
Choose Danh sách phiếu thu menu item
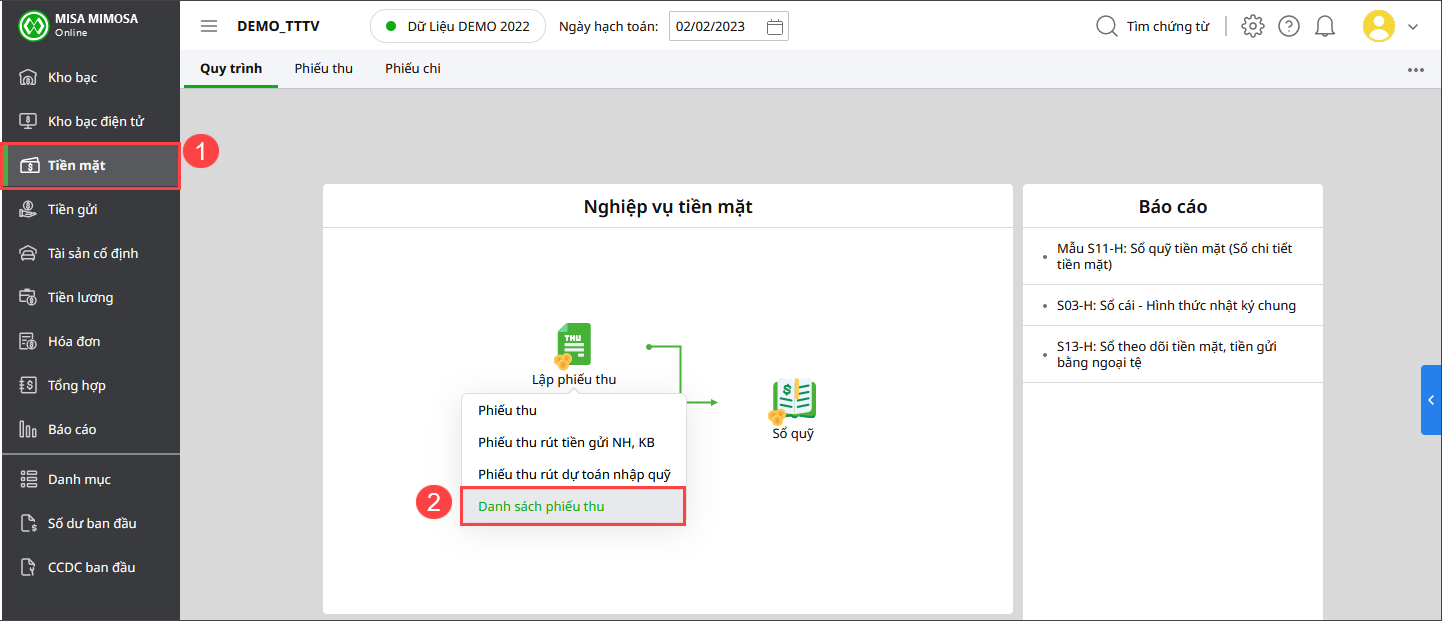click(x=574, y=506)
